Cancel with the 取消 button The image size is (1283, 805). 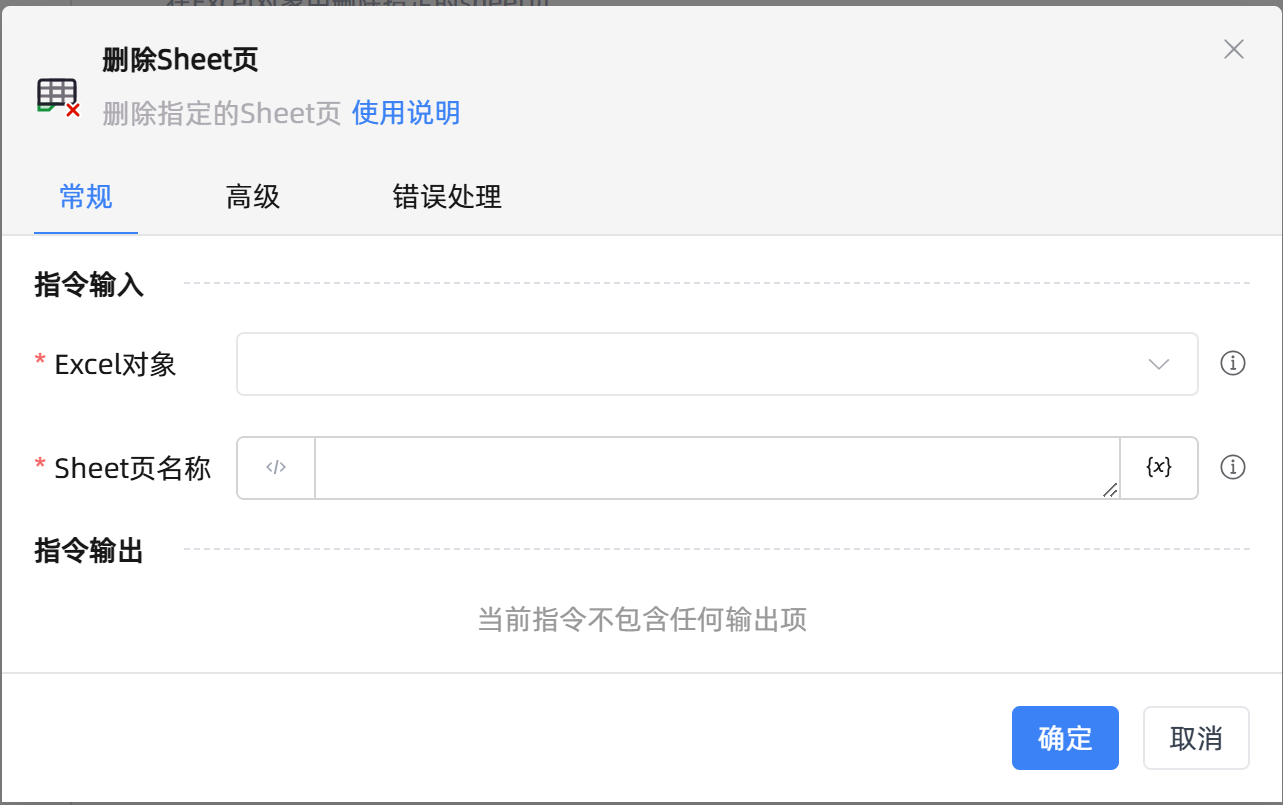pyautogui.click(x=1196, y=738)
